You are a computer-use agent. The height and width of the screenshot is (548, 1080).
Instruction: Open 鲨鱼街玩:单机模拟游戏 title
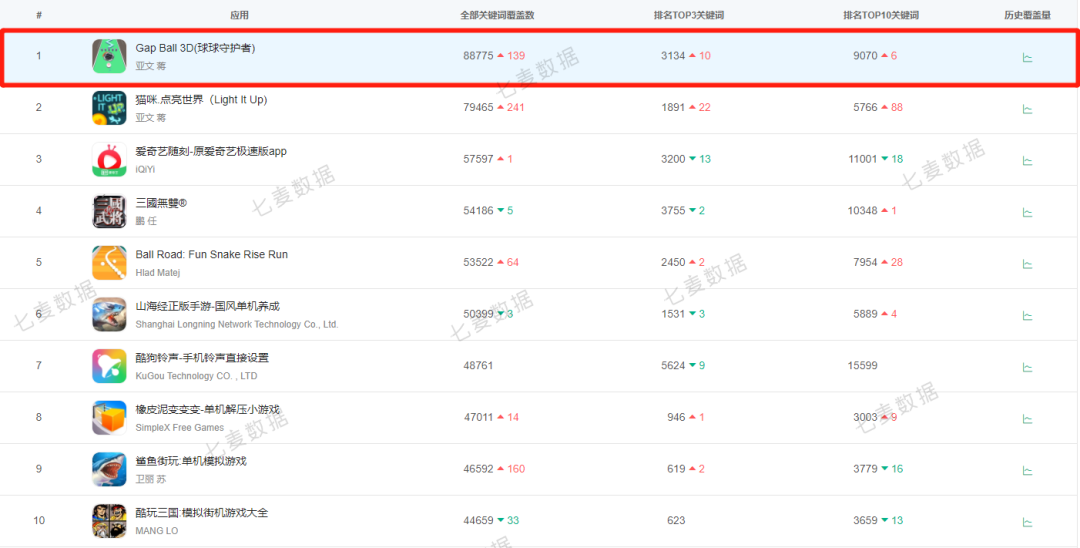pos(191,461)
